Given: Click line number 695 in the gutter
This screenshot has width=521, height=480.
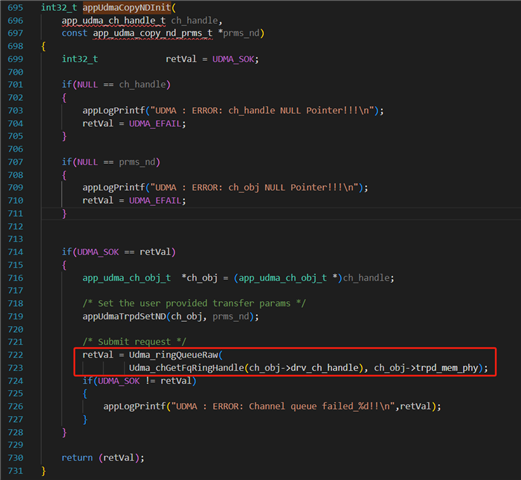Looking at the screenshot, I should click(x=15, y=8).
